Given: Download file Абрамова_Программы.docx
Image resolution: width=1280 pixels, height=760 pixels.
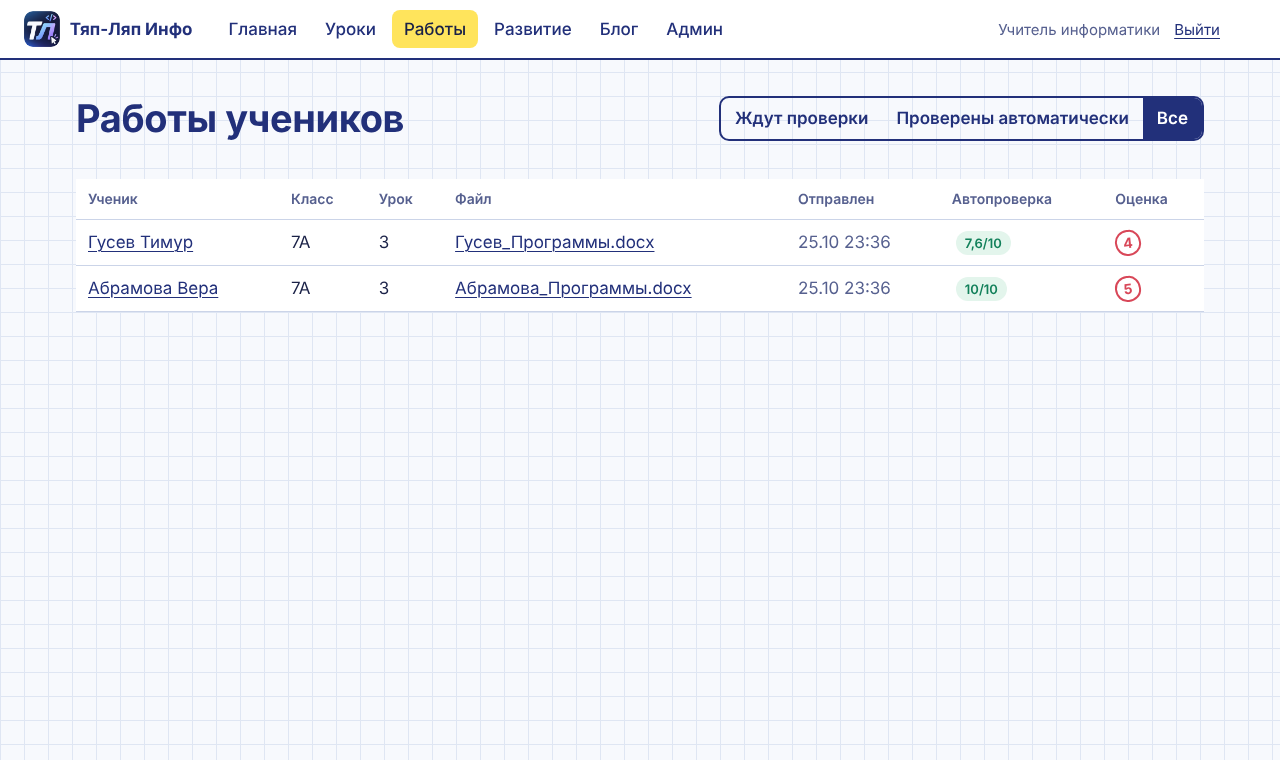Looking at the screenshot, I should pos(573,288).
